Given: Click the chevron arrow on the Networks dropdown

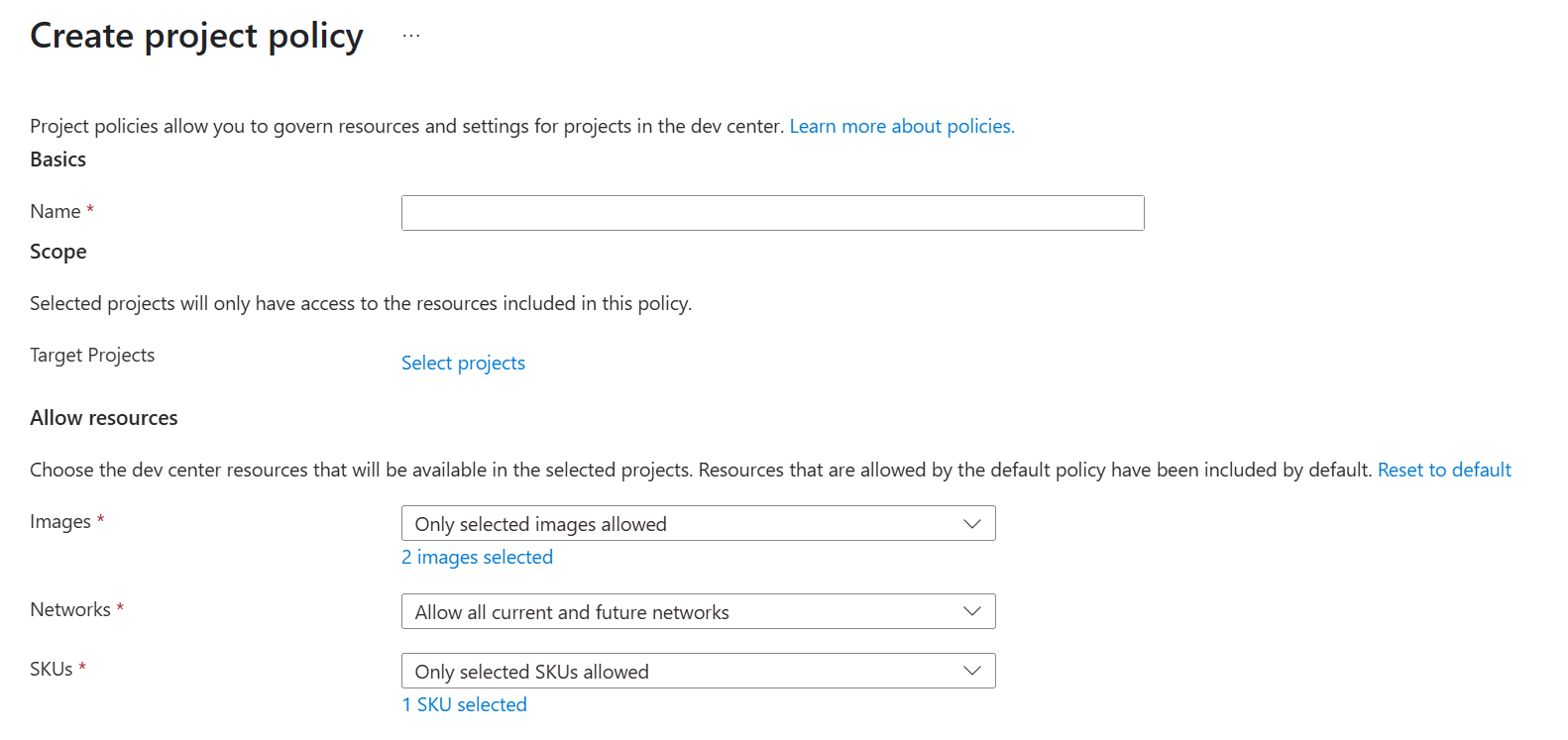Looking at the screenshot, I should [972, 611].
